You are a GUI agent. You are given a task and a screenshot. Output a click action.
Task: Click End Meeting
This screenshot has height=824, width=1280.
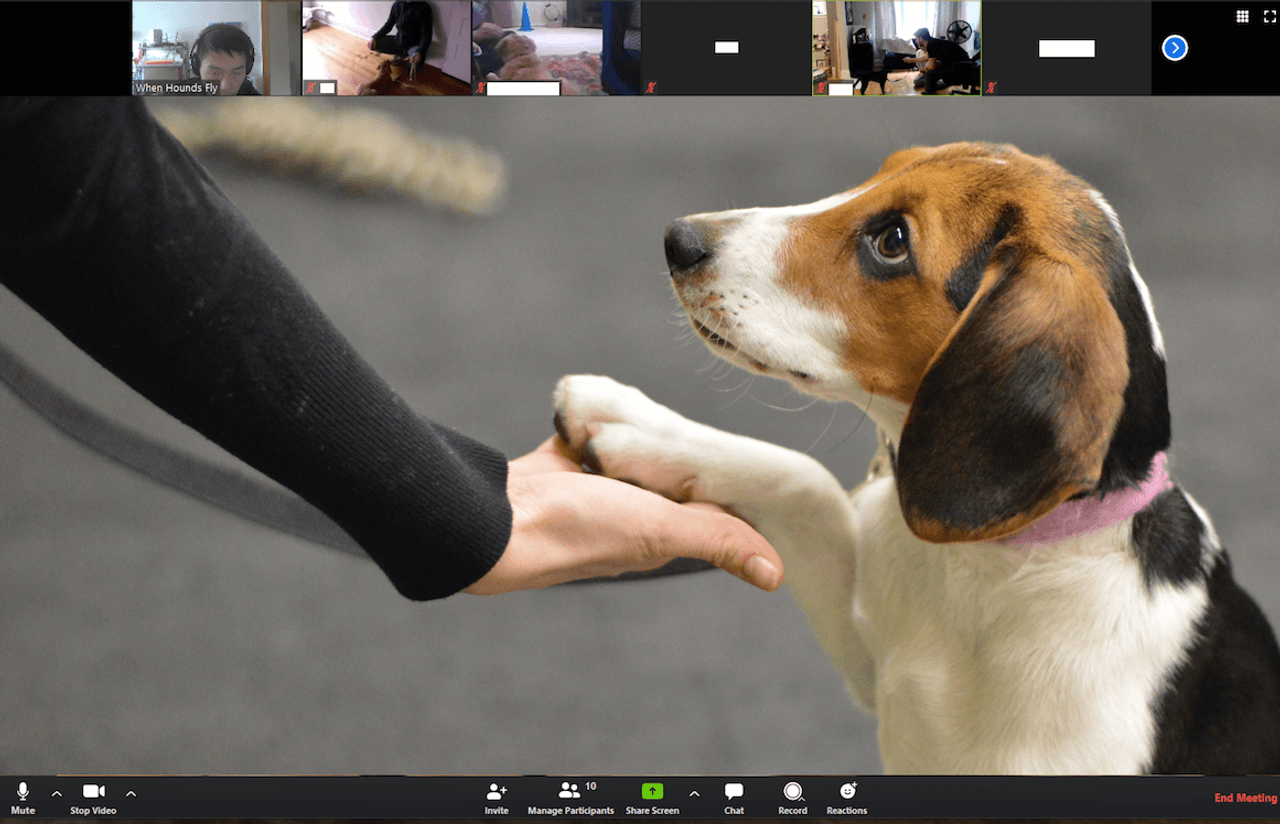click(1245, 798)
